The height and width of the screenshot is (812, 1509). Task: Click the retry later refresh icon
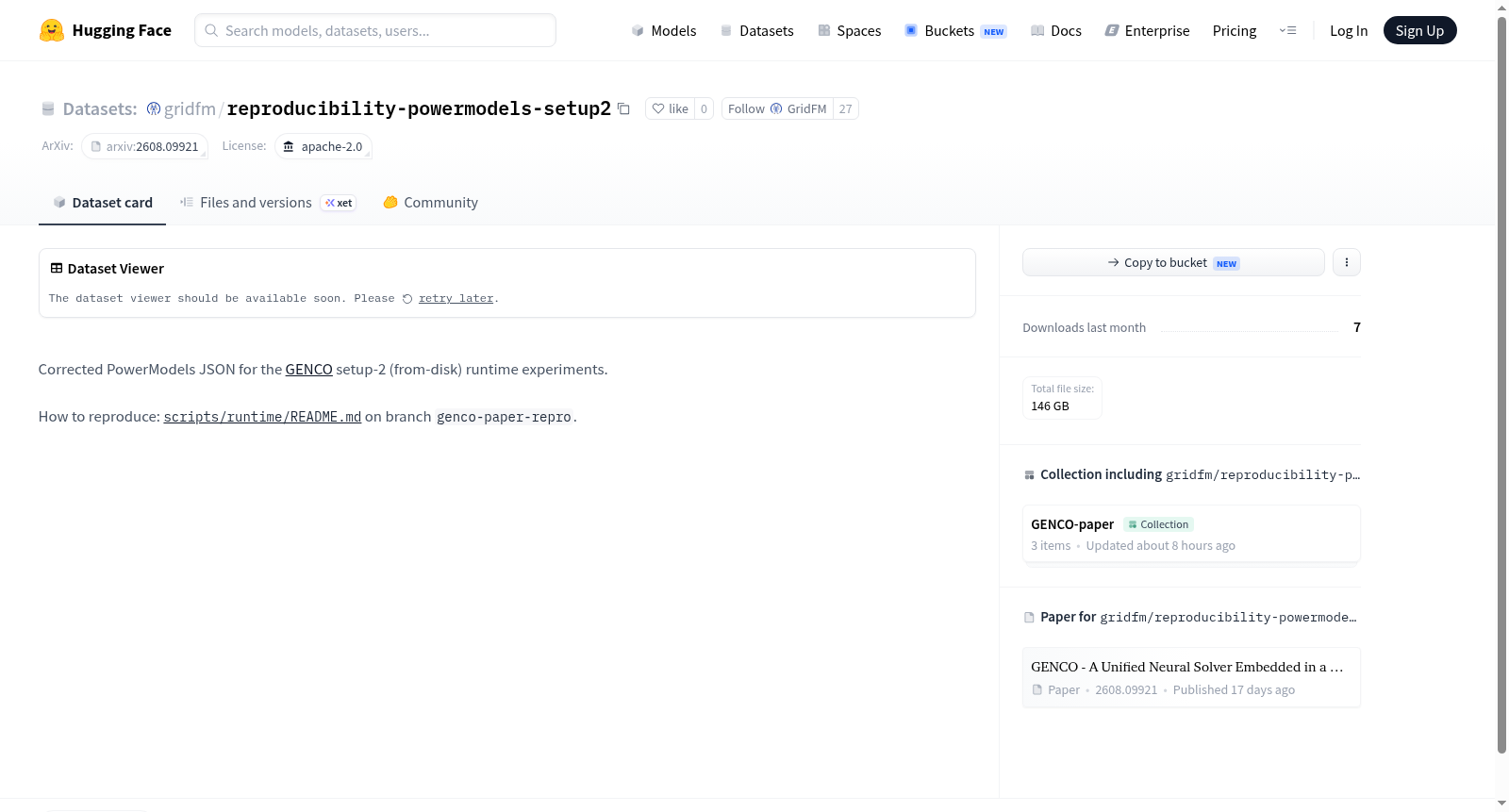[407, 299]
